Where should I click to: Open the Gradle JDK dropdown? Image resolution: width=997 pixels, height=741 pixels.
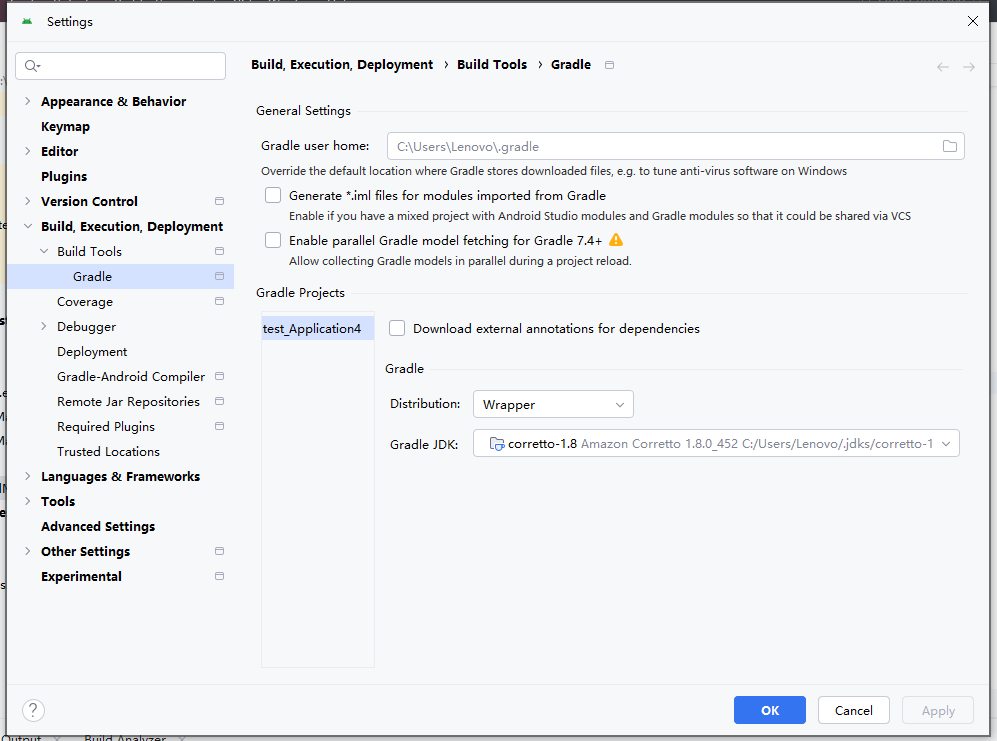(x=723, y=444)
